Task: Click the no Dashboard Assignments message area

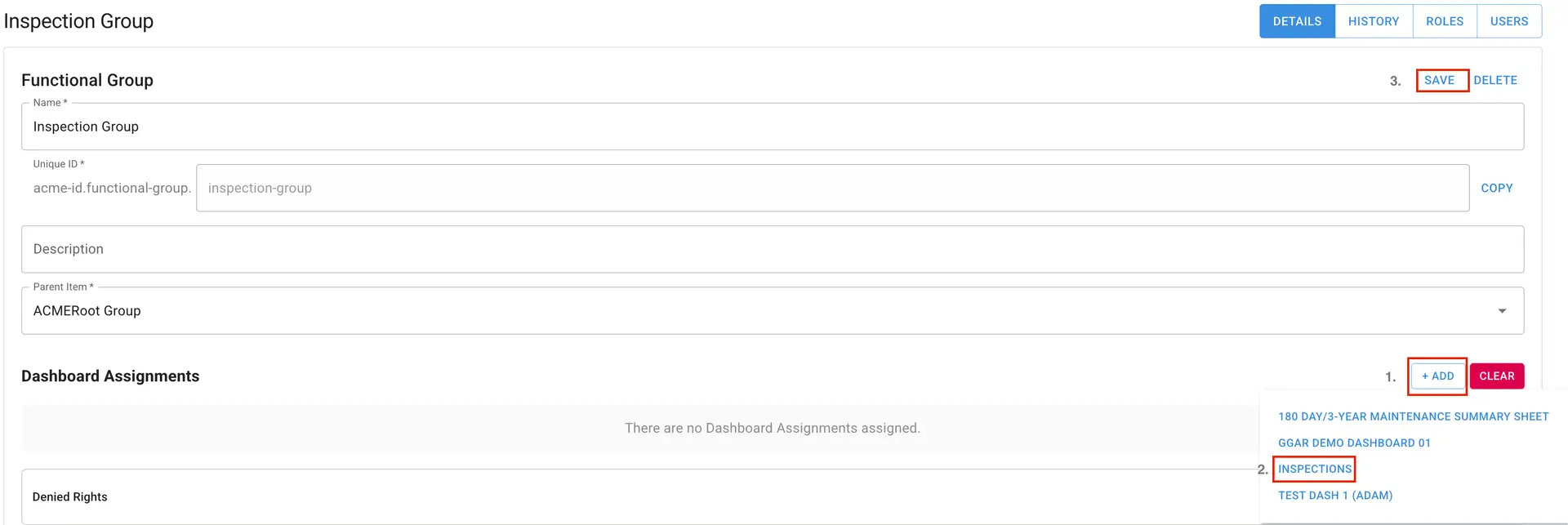Action: pos(772,428)
